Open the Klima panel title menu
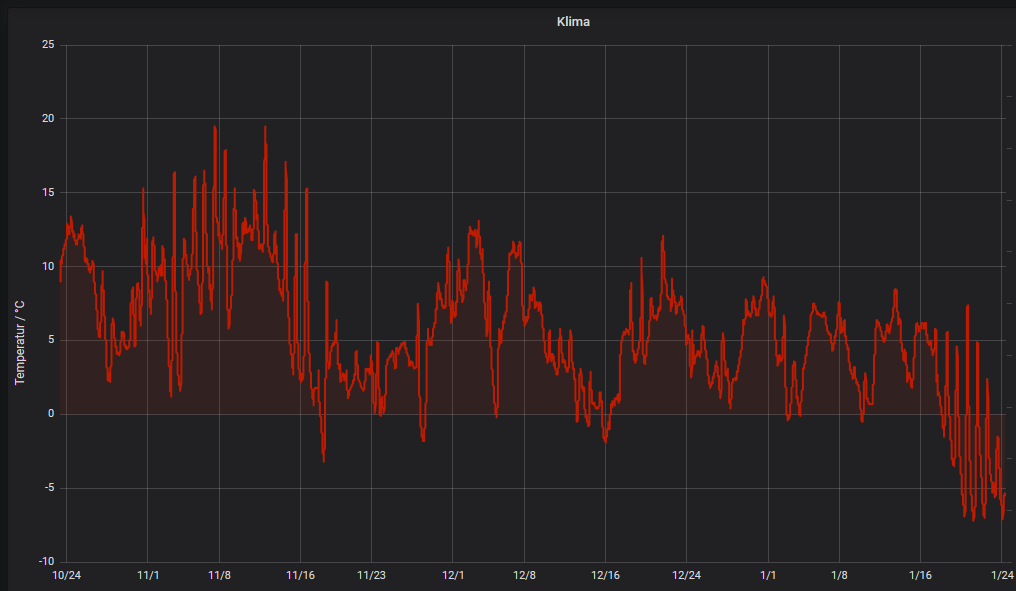The width and height of the screenshot is (1016, 591). point(573,21)
